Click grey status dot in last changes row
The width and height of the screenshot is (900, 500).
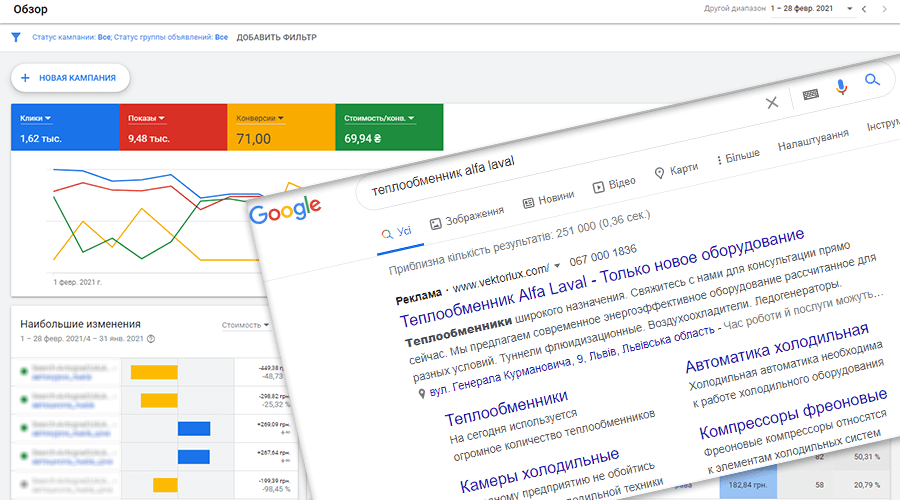click(24, 485)
